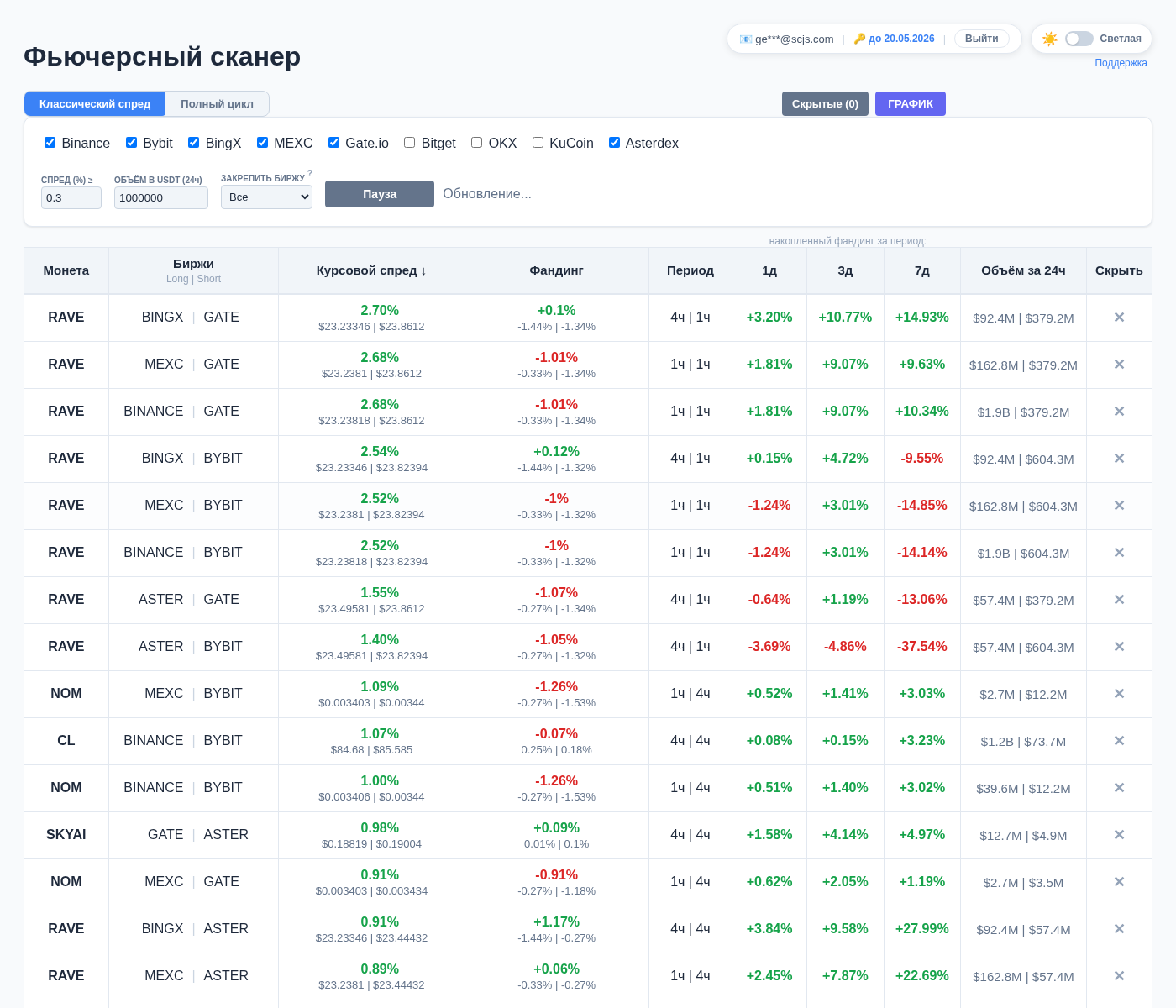Viewport: 1176px width, 1008px height.
Task: Hide the NOM MEXC | GATE row
Action: click(x=1119, y=882)
